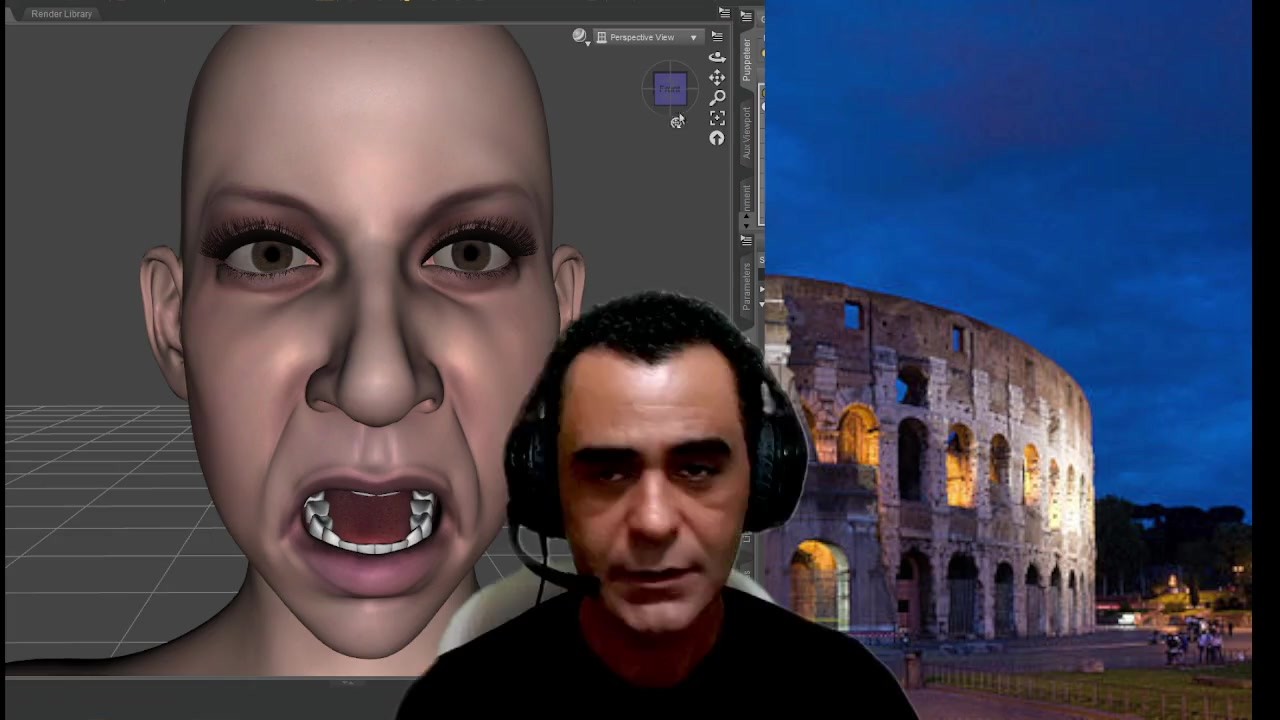Screen dimensions: 1280x720
Task: Click the Reset camera up-arrow icon
Action: (x=717, y=139)
